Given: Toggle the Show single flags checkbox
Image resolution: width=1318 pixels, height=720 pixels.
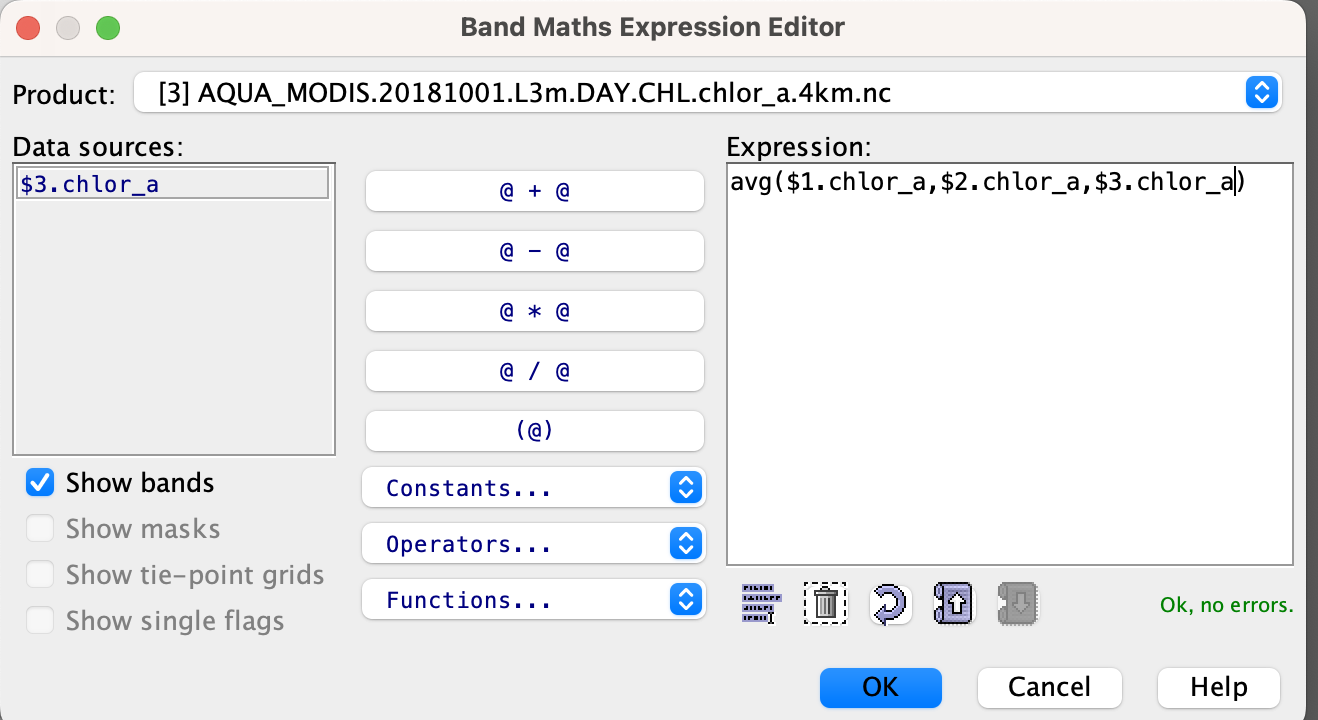Looking at the screenshot, I should coord(40,621).
